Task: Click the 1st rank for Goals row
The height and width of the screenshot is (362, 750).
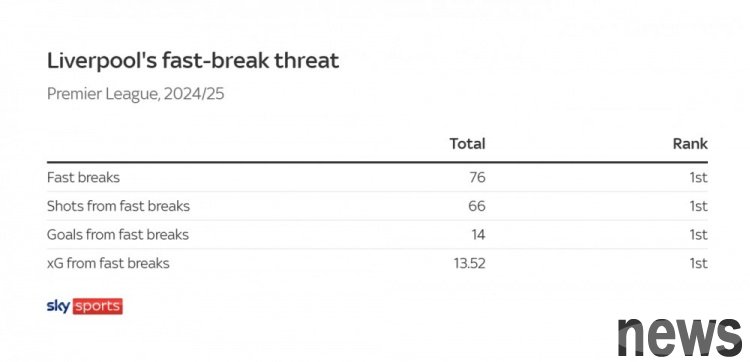Action: click(x=698, y=235)
